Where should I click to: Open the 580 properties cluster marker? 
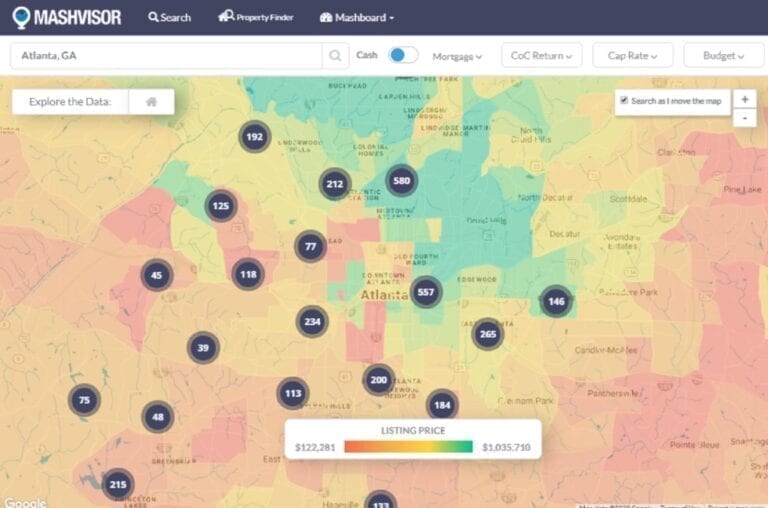coord(401,181)
